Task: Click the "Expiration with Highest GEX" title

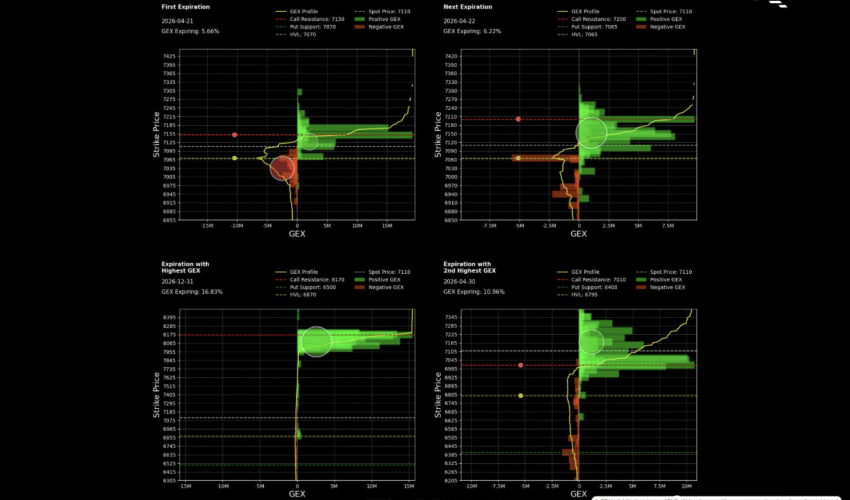Action: pos(185,267)
